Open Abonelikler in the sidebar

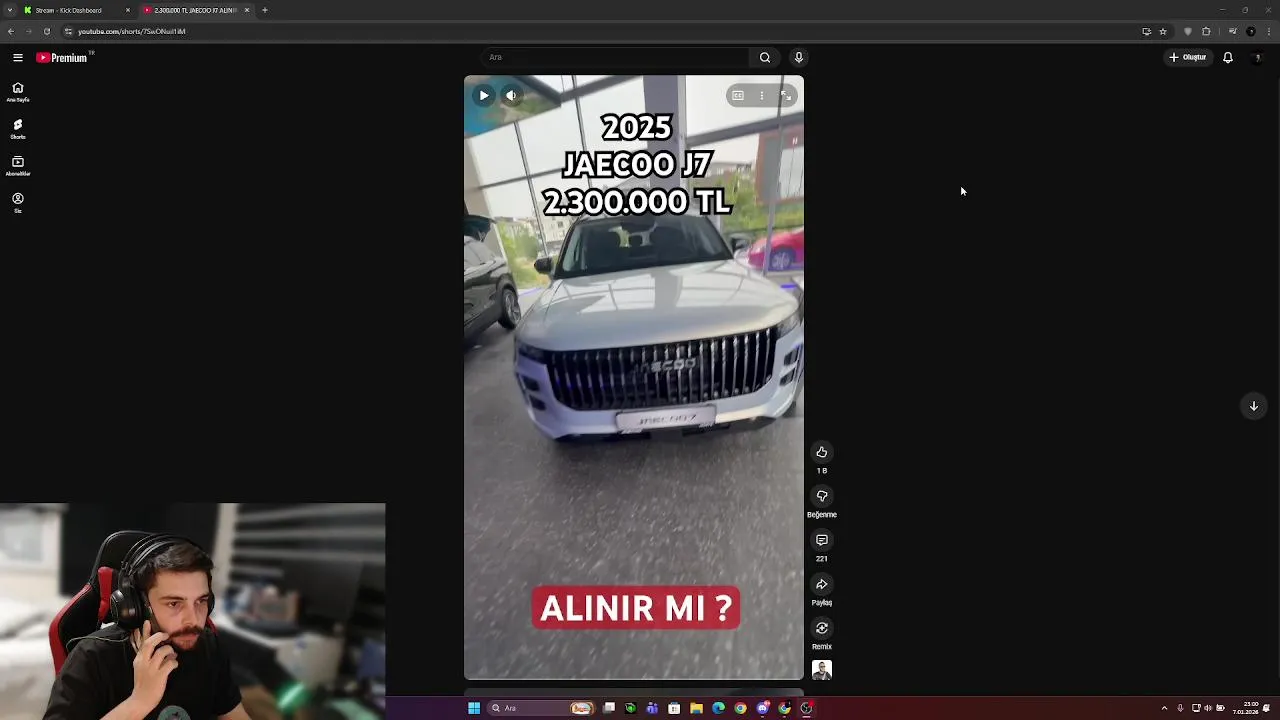click(x=17, y=166)
